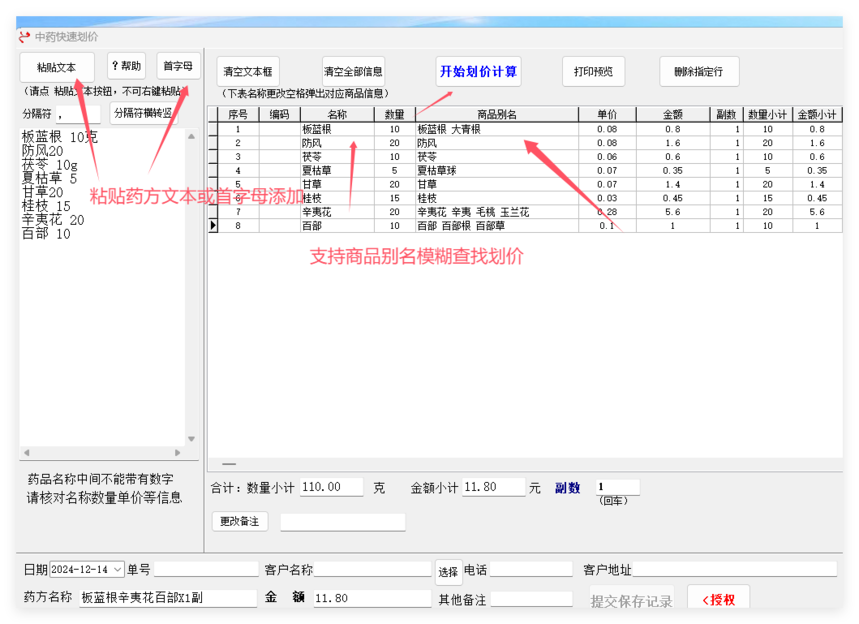Click 清空全部信息 to clear everything
This screenshot has height=624, width=859.
pyautogui.click(x=353, y=72)
